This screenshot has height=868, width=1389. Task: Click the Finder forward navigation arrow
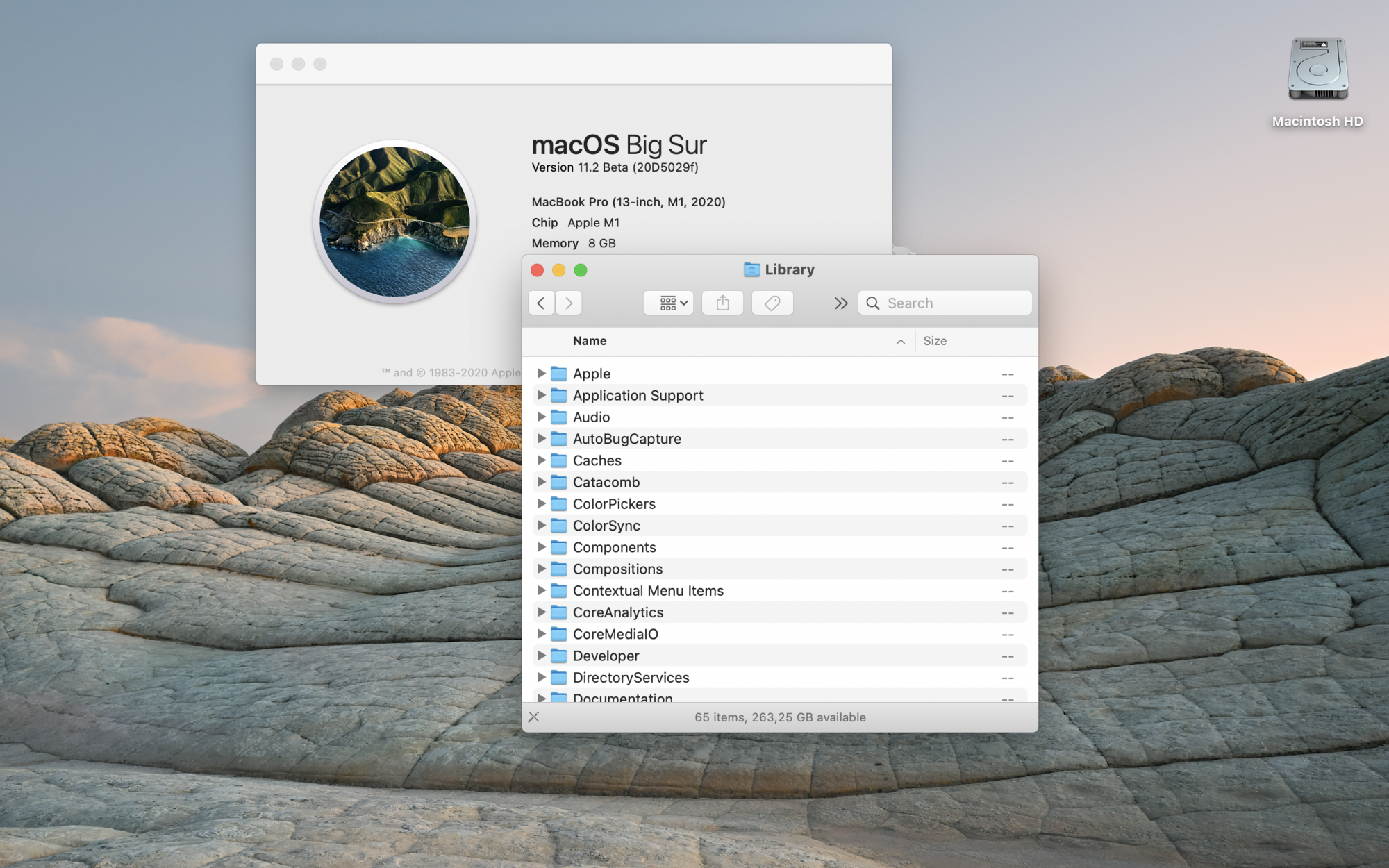point(569,303)
